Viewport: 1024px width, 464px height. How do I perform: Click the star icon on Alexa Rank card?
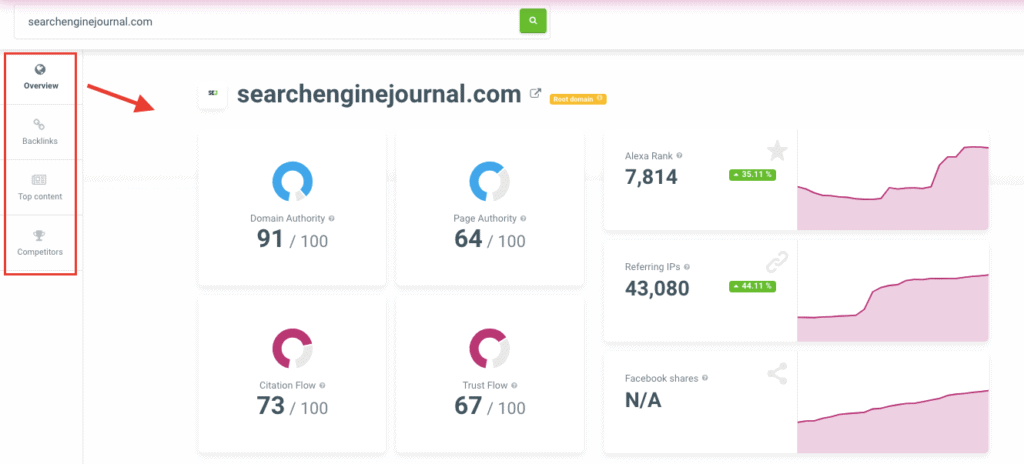point(777,151)
